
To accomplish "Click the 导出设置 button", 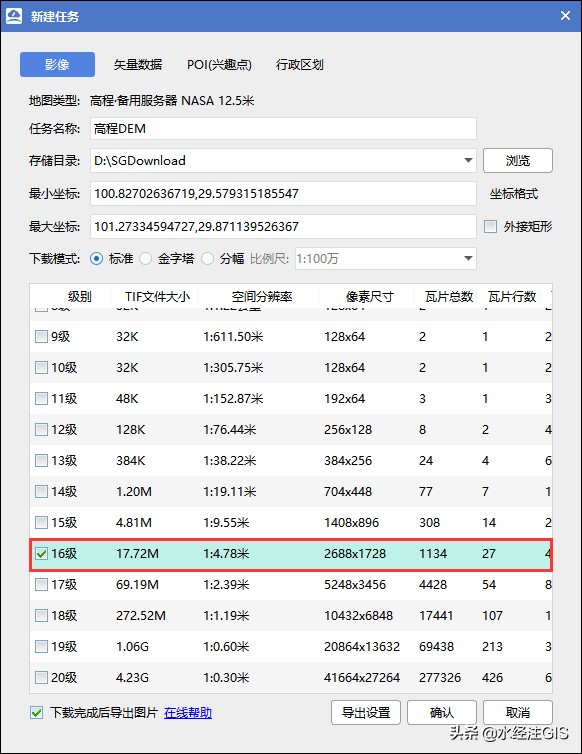I will (366, 712).
